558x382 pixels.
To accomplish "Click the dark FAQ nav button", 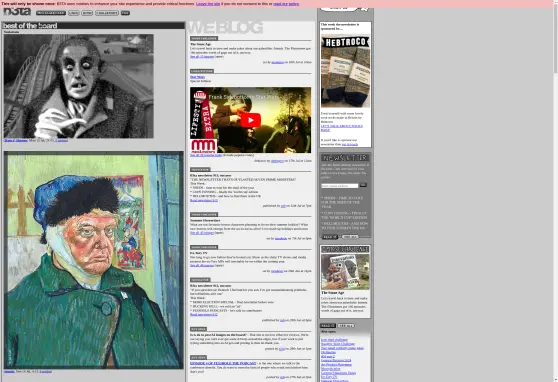I will (125, 13).
